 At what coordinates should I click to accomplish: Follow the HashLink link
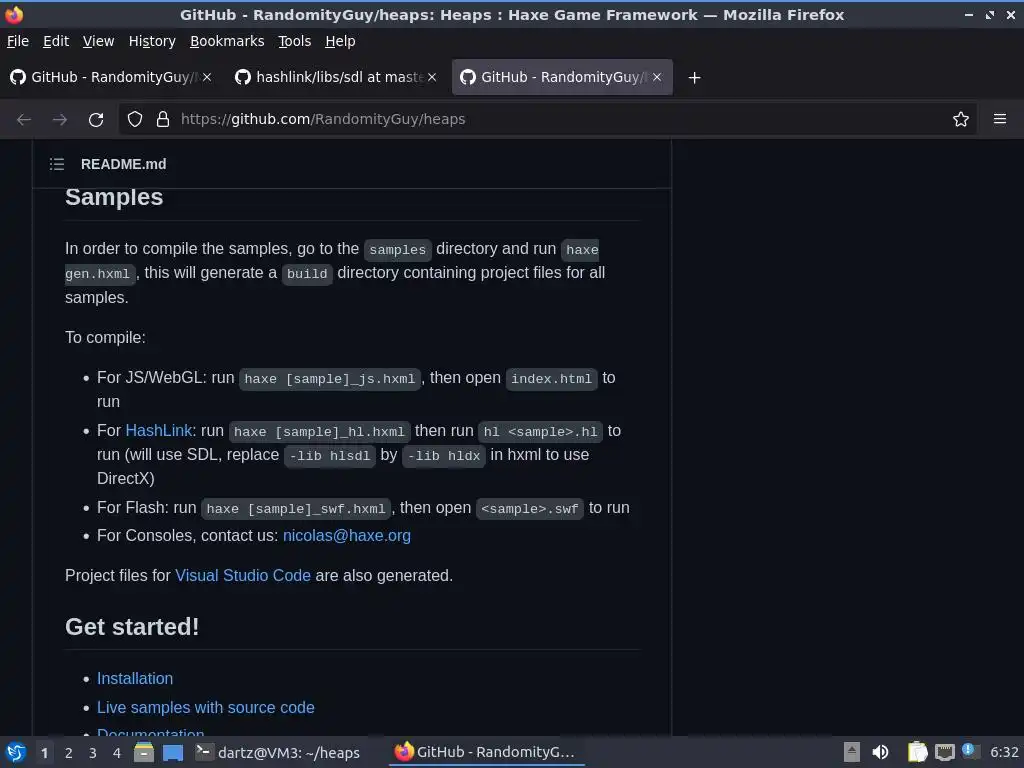159,431
